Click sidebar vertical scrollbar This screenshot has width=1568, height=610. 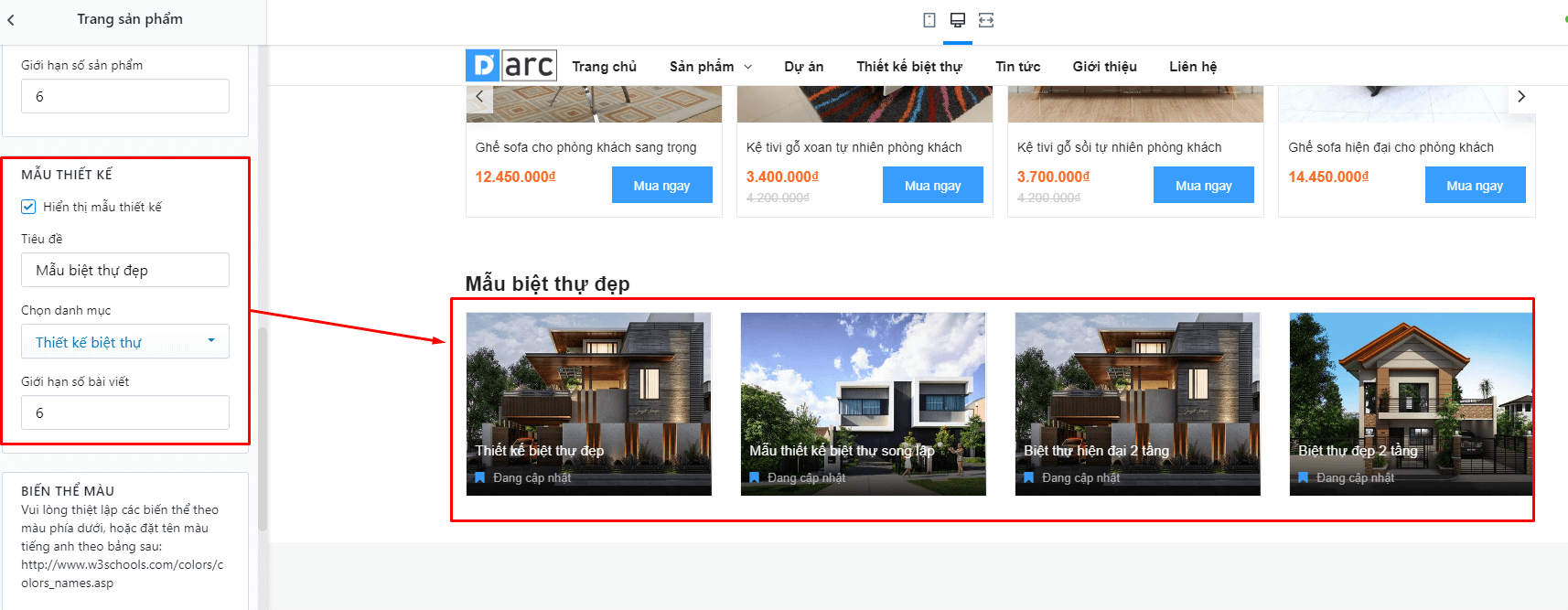click(263, 430)
